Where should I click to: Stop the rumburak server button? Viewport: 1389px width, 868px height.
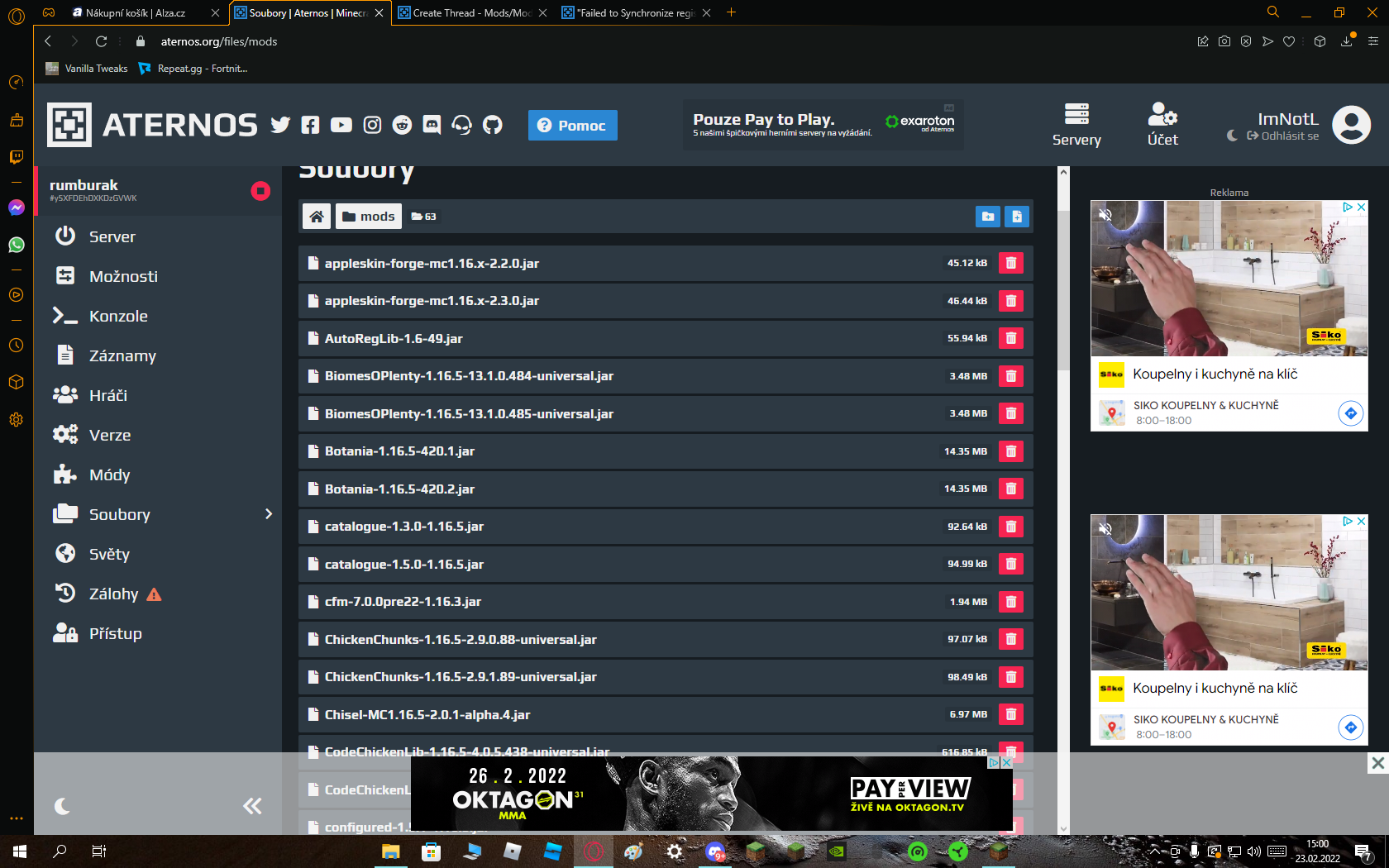point(260,191)
